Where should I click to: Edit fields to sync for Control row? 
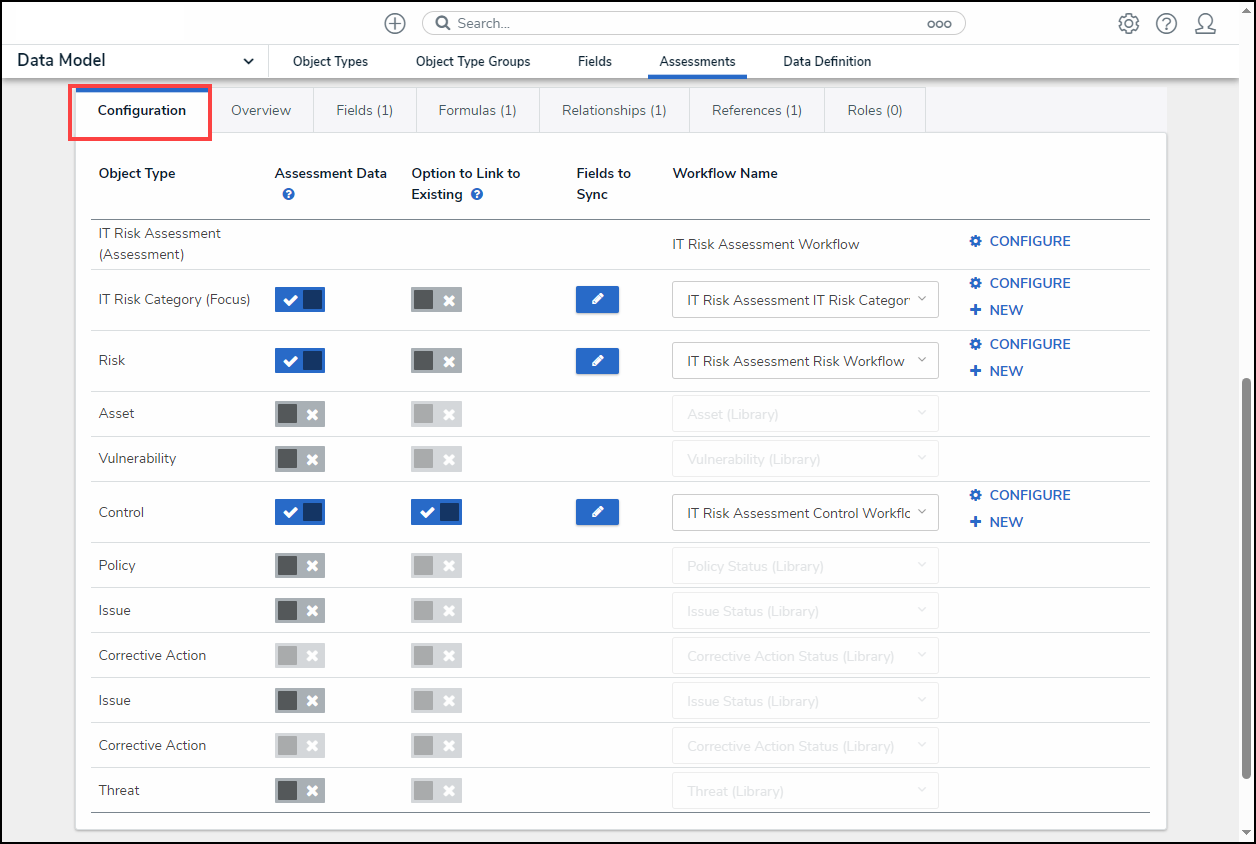click(597, 512)
